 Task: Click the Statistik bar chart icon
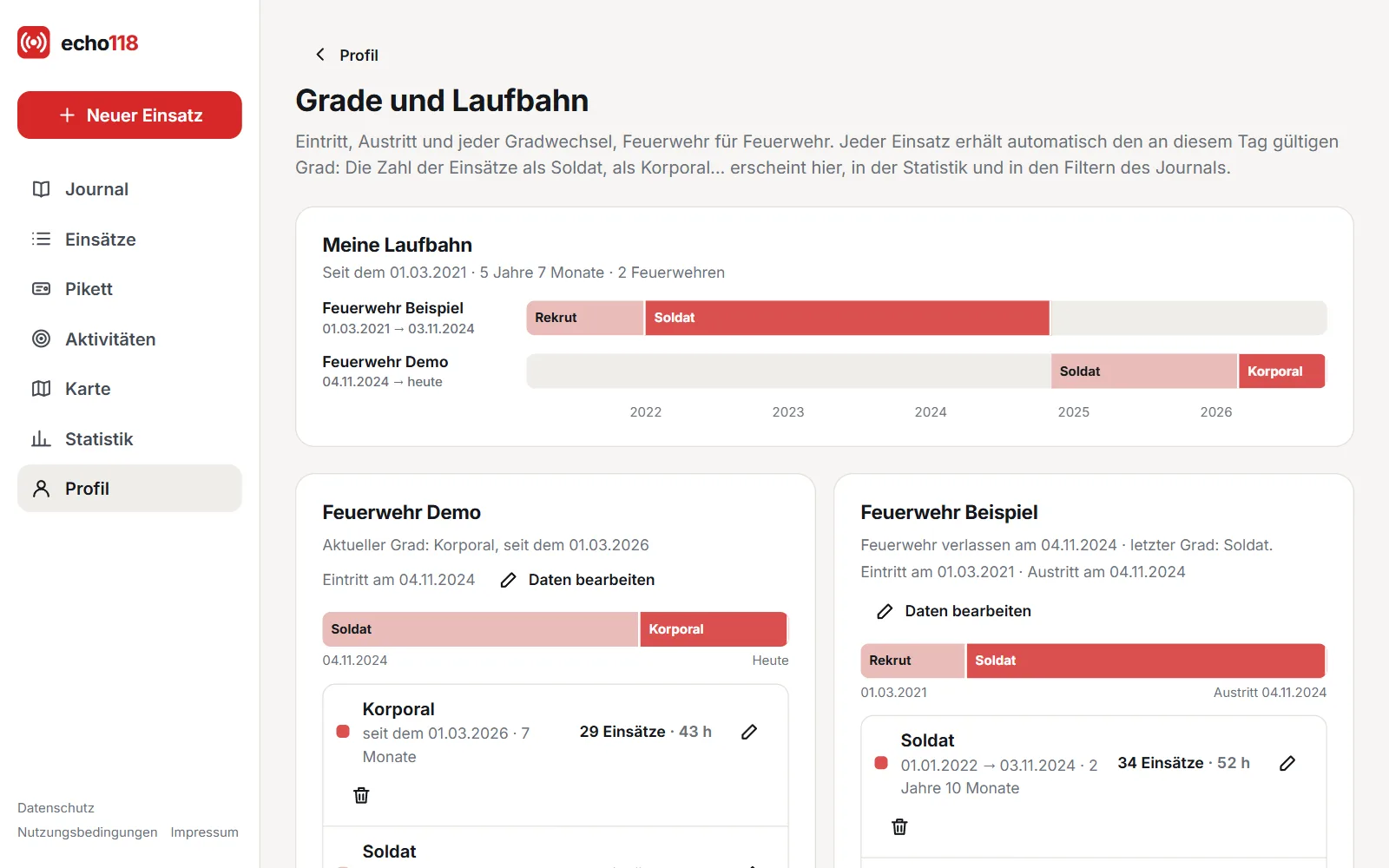[x=41, y=438]
